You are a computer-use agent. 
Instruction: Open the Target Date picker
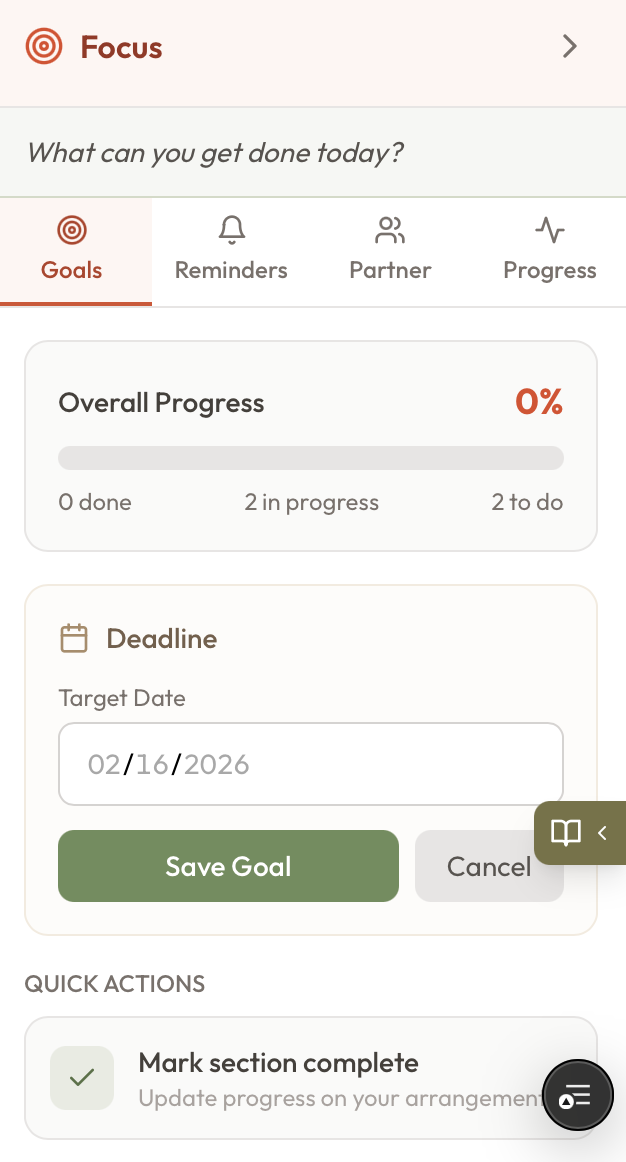point(311,763)
